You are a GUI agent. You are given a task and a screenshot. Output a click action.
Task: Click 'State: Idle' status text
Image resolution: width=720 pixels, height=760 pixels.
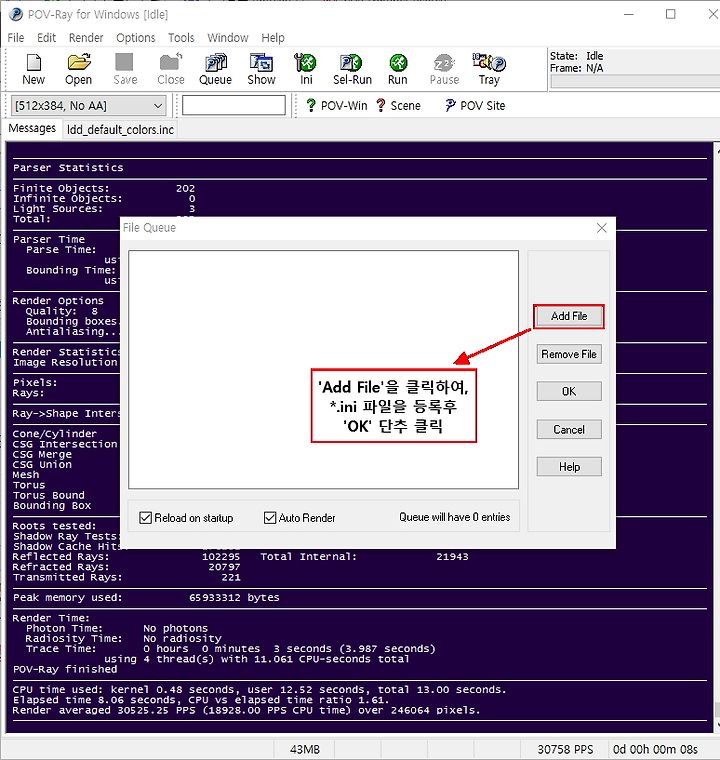click(x=576, y=56)
